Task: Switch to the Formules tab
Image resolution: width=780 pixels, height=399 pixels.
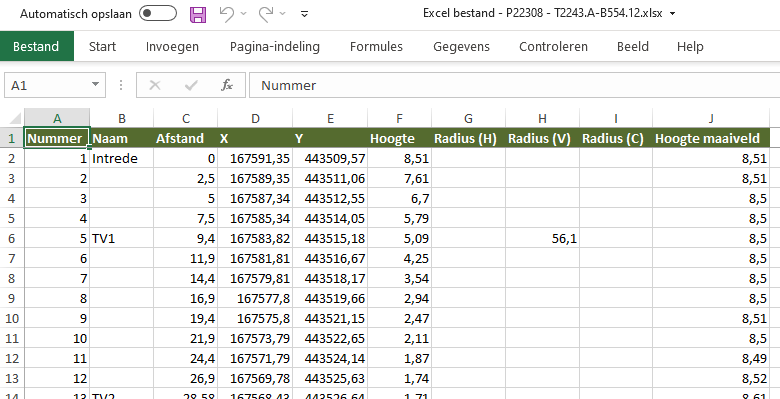Action: click(376, 46)
